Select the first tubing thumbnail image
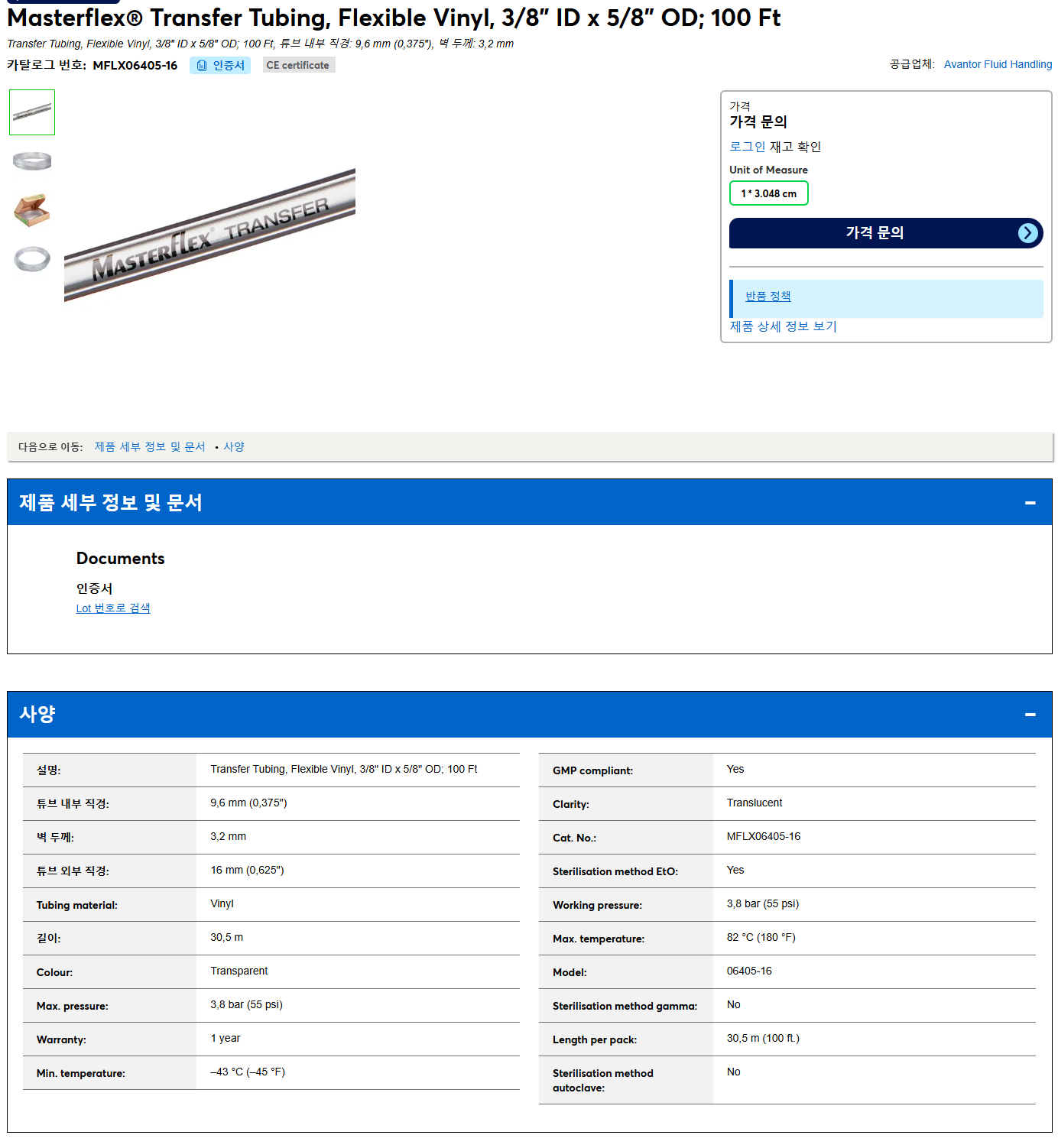 32,112
